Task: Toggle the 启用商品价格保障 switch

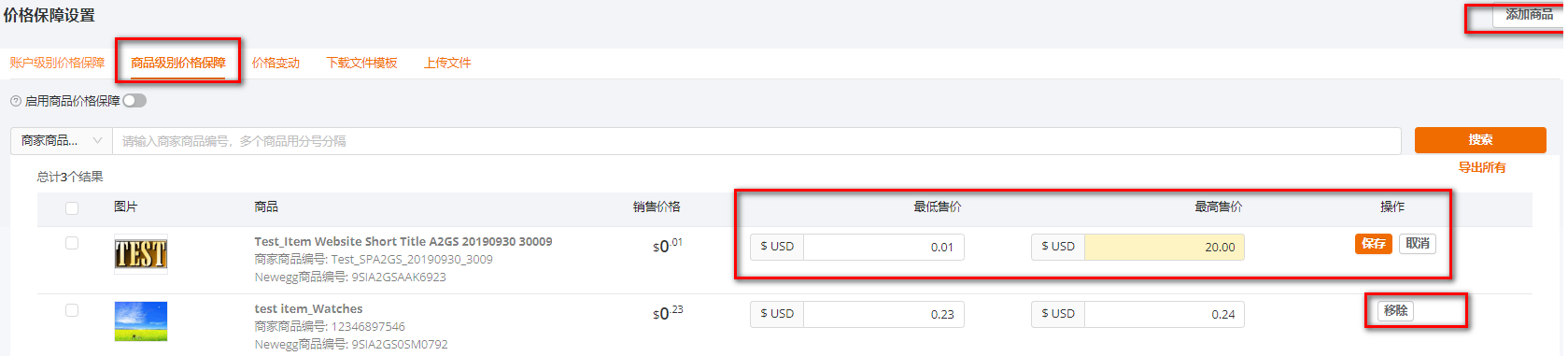Action: tap(134, 101)
